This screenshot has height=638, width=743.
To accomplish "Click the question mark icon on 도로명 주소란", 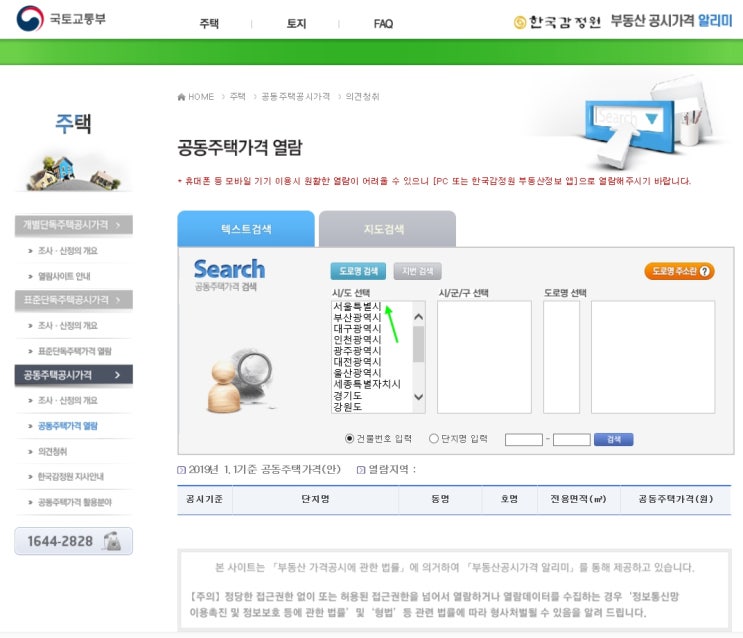I will pos(704,271).
